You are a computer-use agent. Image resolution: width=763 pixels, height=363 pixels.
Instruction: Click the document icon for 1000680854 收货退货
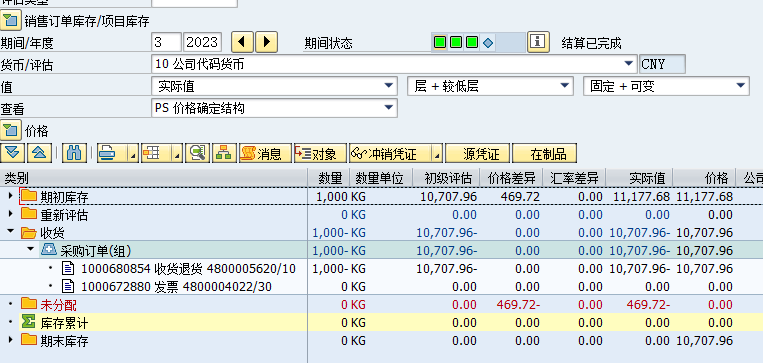pos(69,268)
